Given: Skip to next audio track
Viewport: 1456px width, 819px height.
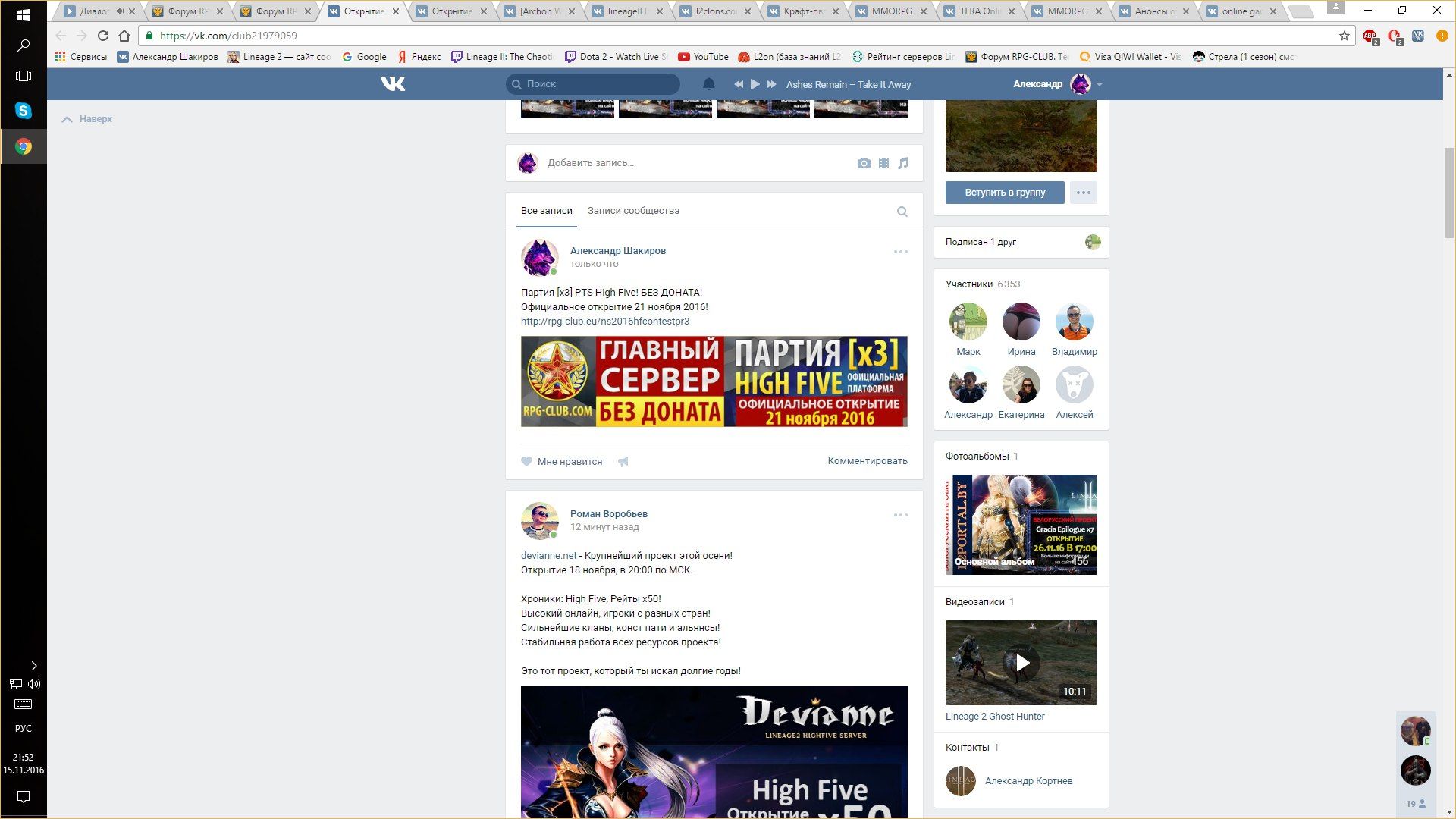Looking at the screenshot, I should pyautogui.click(x=771, y=84).
